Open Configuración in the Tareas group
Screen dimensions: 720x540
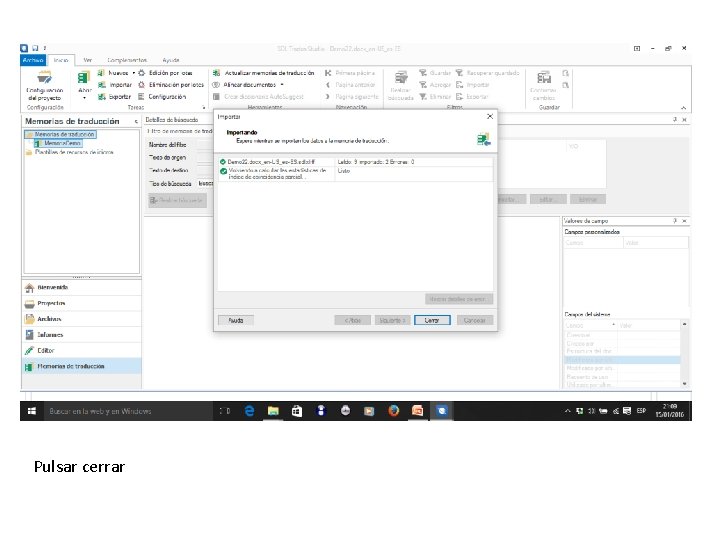pyautogui.click(x=162, y=97)
